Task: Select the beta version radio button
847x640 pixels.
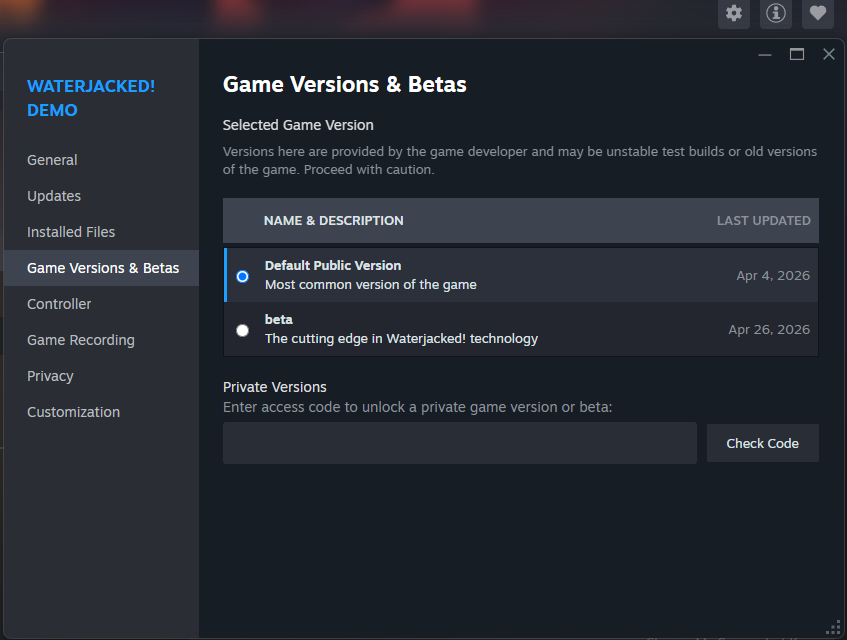Action: [x=243, y=330]
